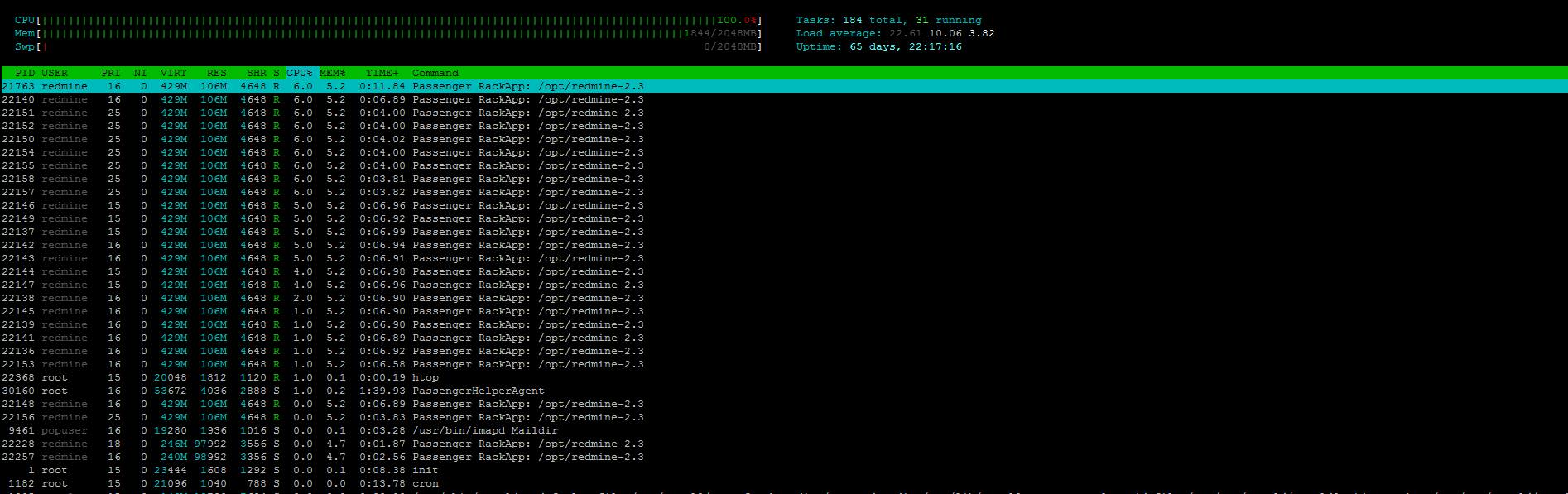Click the NI column header
This screenshot has width=1568, height=494.
(141, 73)
